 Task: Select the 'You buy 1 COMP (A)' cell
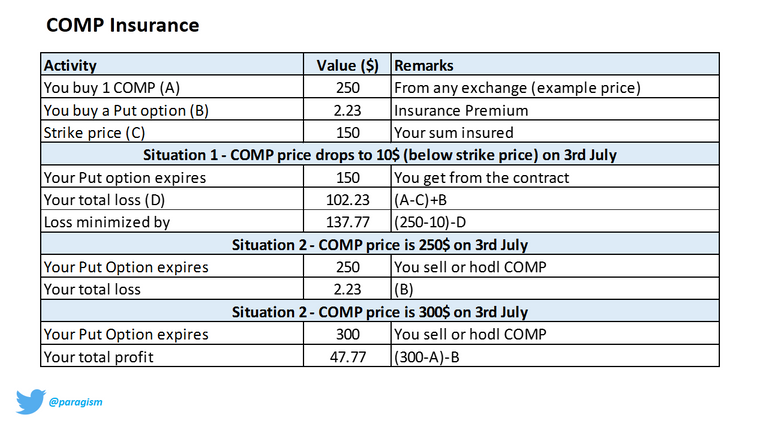[x=172, y=87]
